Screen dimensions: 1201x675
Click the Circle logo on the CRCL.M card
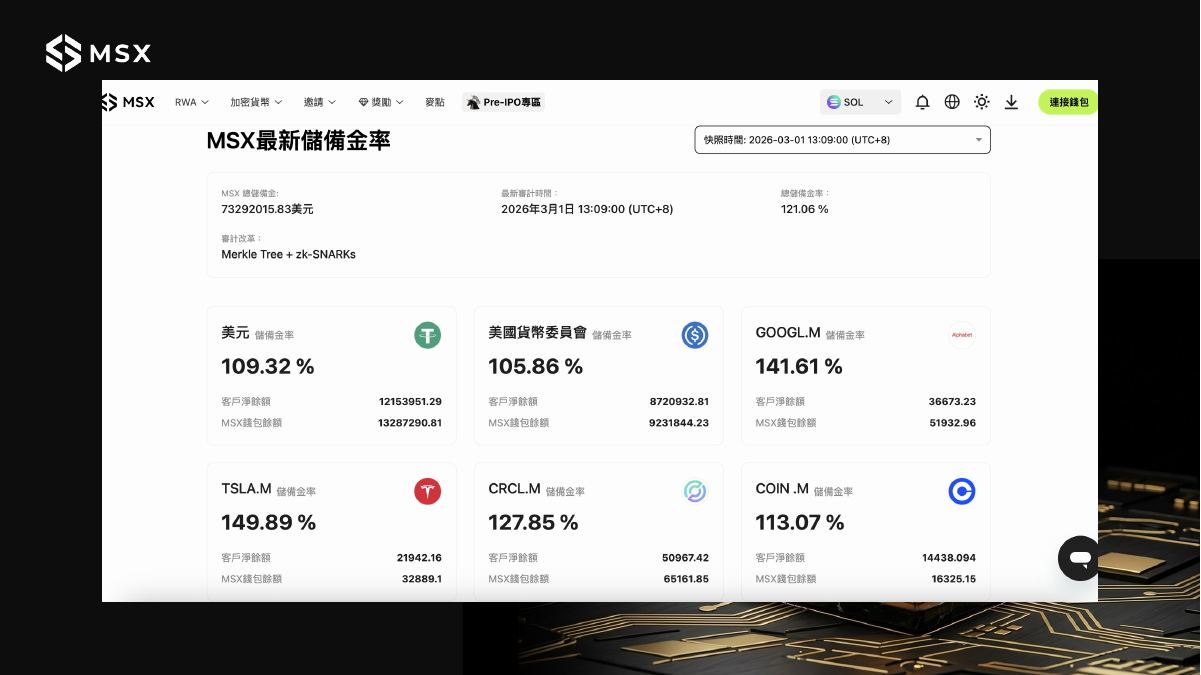pyautogui.click(x=695, y=491)
